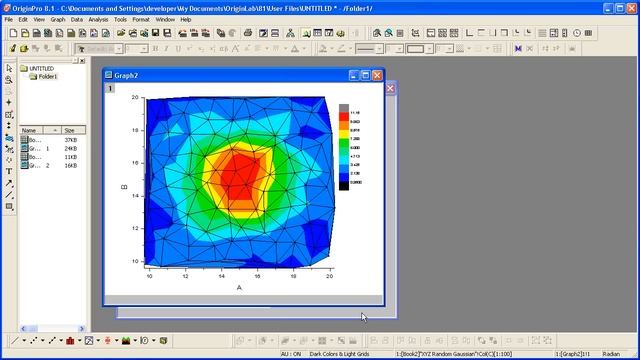Expand the 3D surface plot arrow
640x360 pixels.
[x=135, y=340]
